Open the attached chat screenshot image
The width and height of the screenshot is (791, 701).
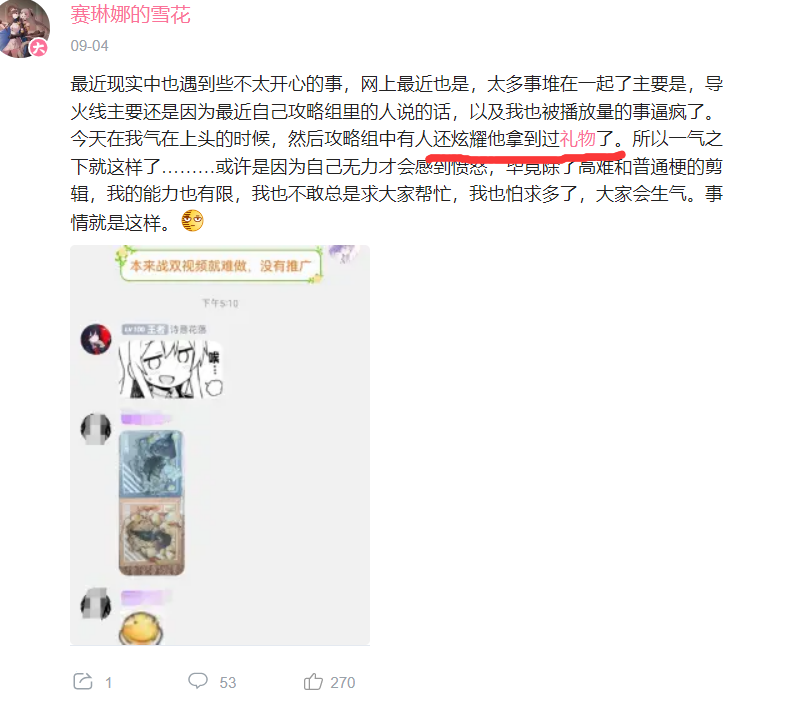pyautogui.click(x=220, y=445)
